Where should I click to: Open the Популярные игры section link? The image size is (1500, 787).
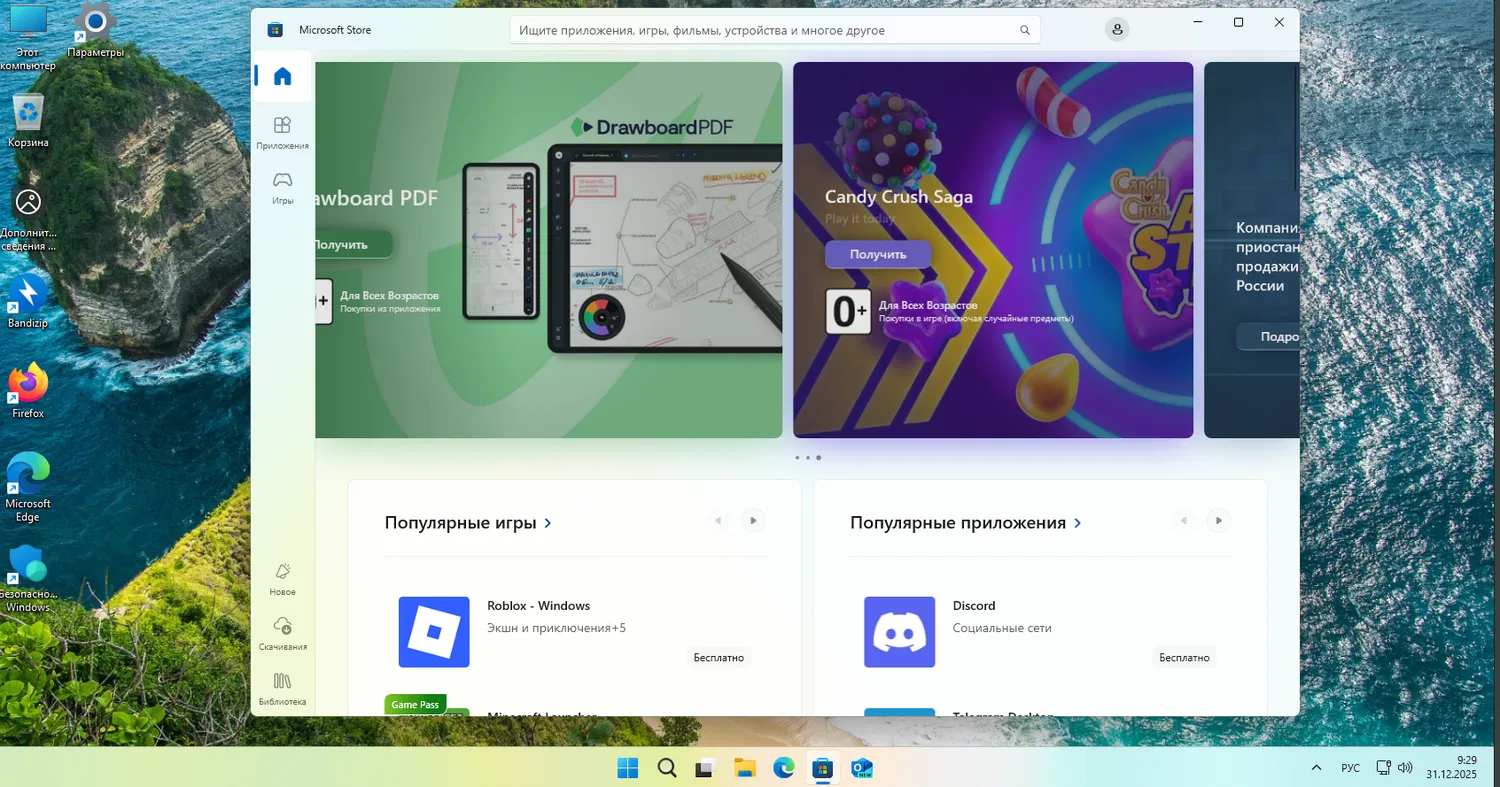[469, 522]
